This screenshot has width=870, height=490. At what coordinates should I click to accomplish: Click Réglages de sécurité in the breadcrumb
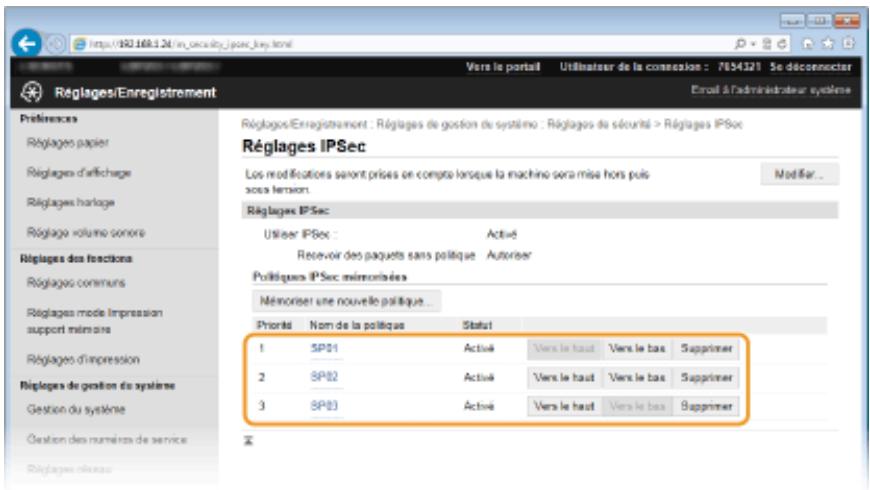point(598,124)
